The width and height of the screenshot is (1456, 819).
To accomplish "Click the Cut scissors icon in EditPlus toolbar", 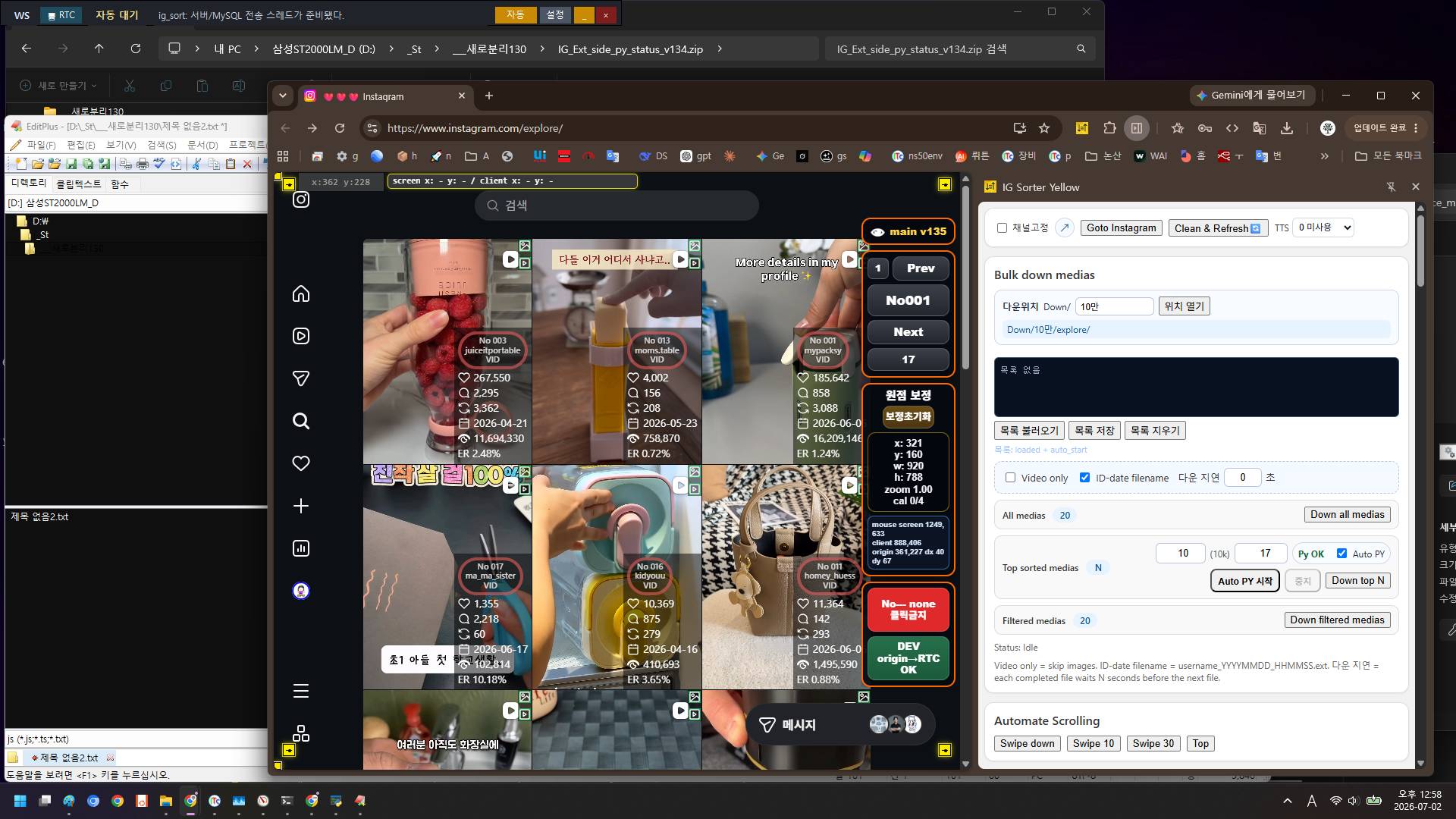I will tap(196, 164).
